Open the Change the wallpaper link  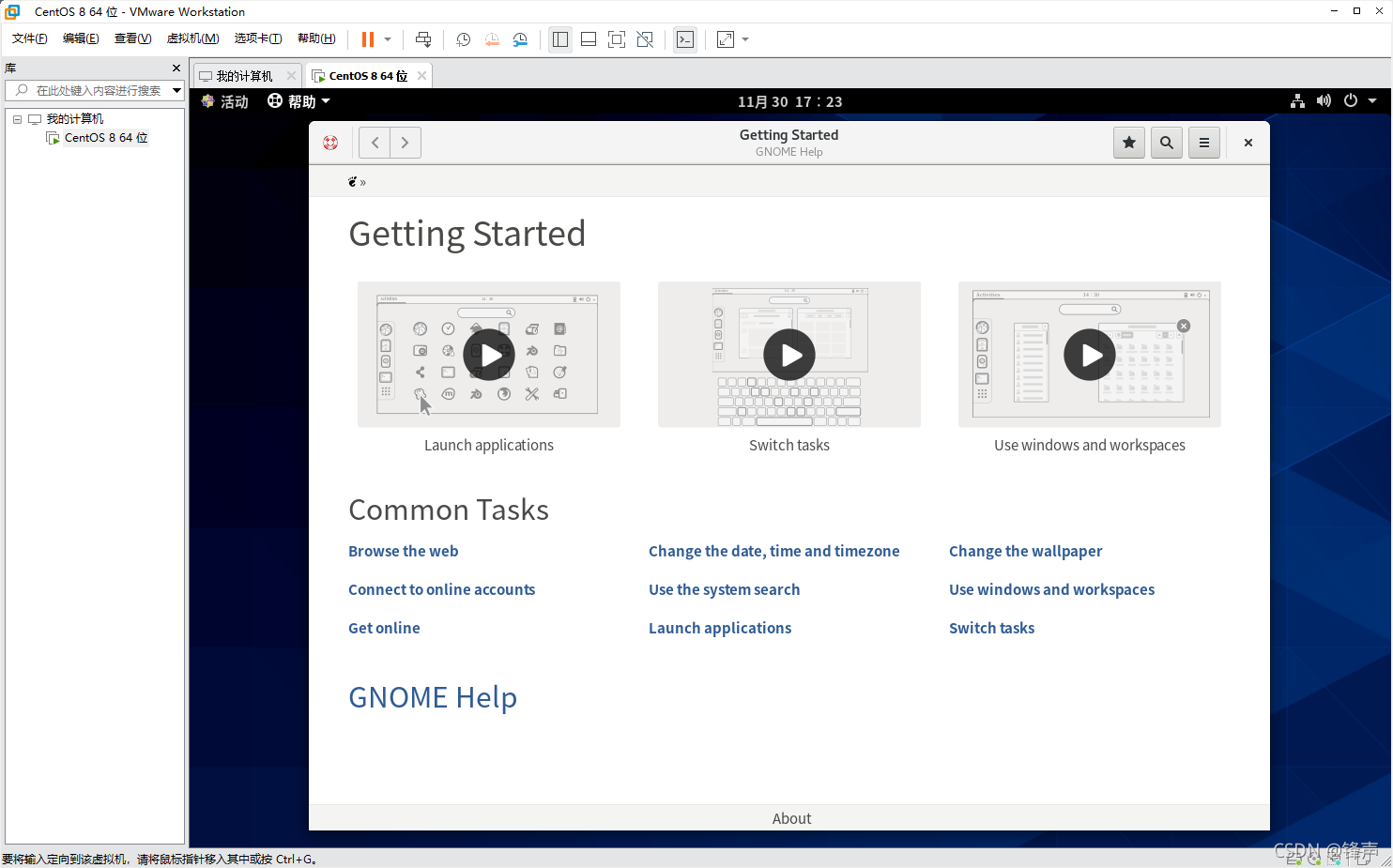[x=1026, y=551]
